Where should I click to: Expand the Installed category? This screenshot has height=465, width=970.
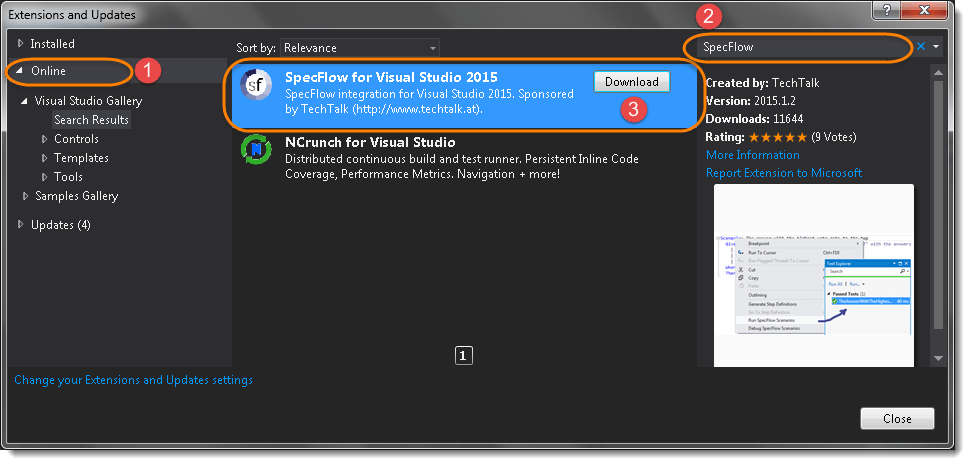pyautogui.click(x=20, y=44)
